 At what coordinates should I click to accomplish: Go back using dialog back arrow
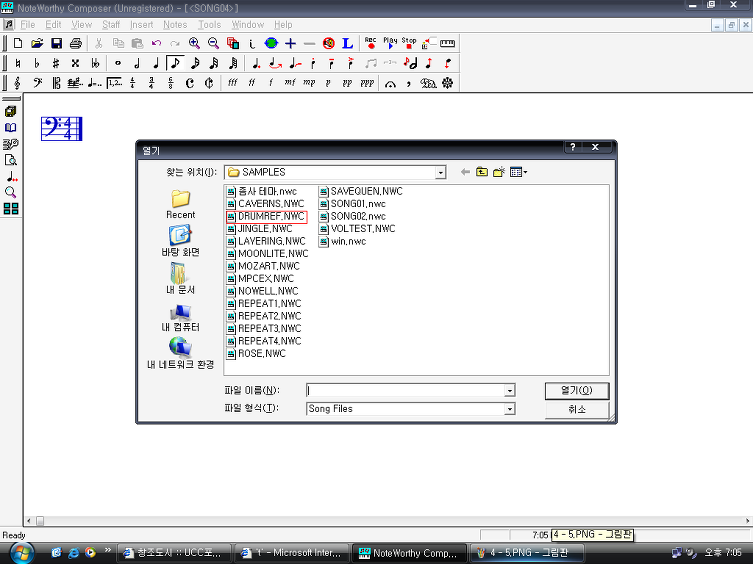coord(465,172)
